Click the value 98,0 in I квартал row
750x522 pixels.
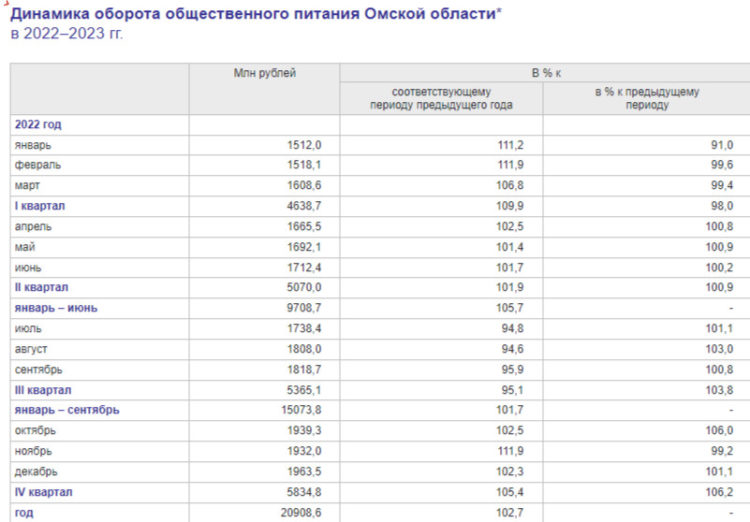tap(722, 206)
